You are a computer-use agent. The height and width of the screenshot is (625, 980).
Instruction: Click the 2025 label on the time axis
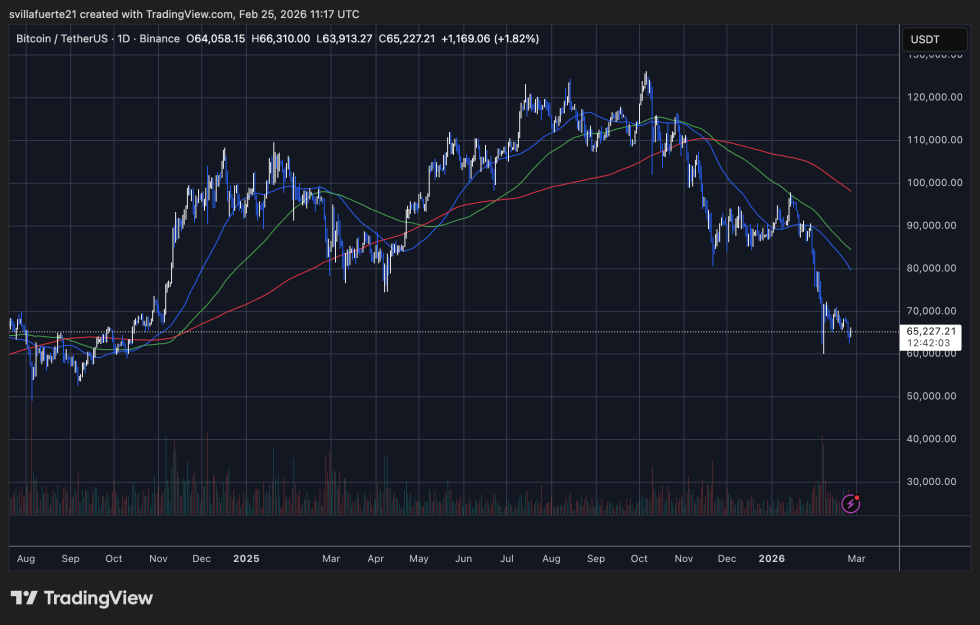click(245, 559)
